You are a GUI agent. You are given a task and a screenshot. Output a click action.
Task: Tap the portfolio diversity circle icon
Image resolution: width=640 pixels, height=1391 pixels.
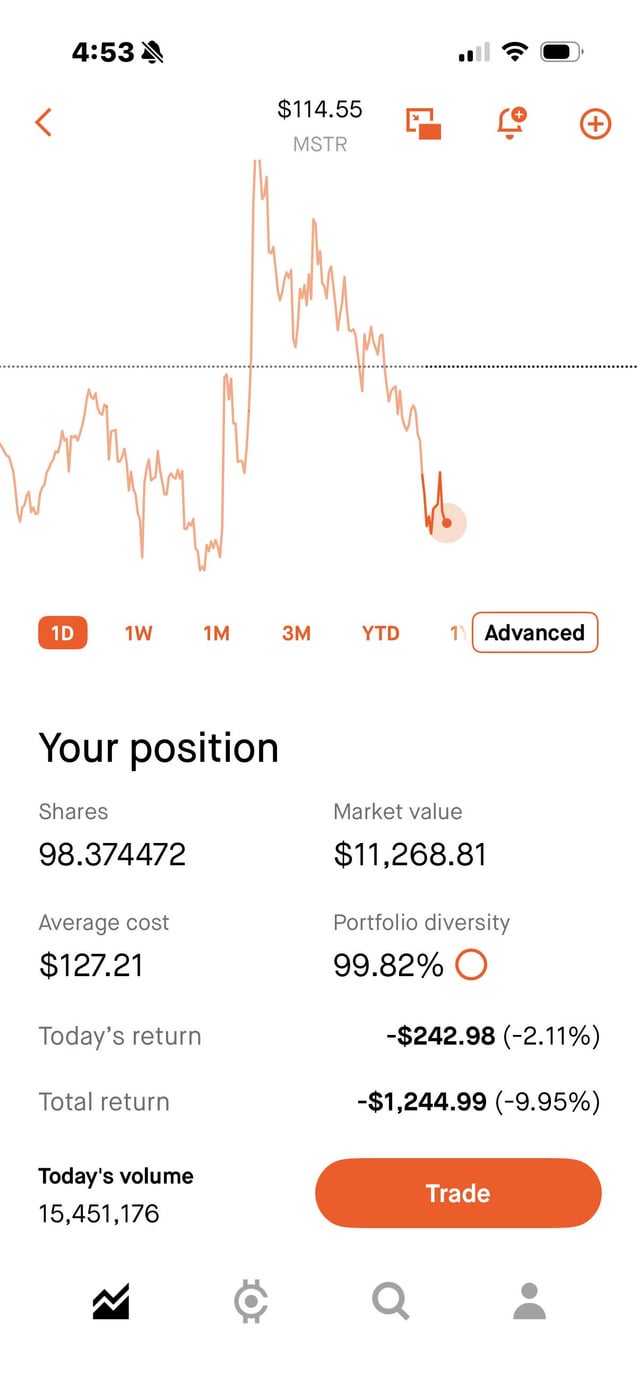tap(471, 965)
